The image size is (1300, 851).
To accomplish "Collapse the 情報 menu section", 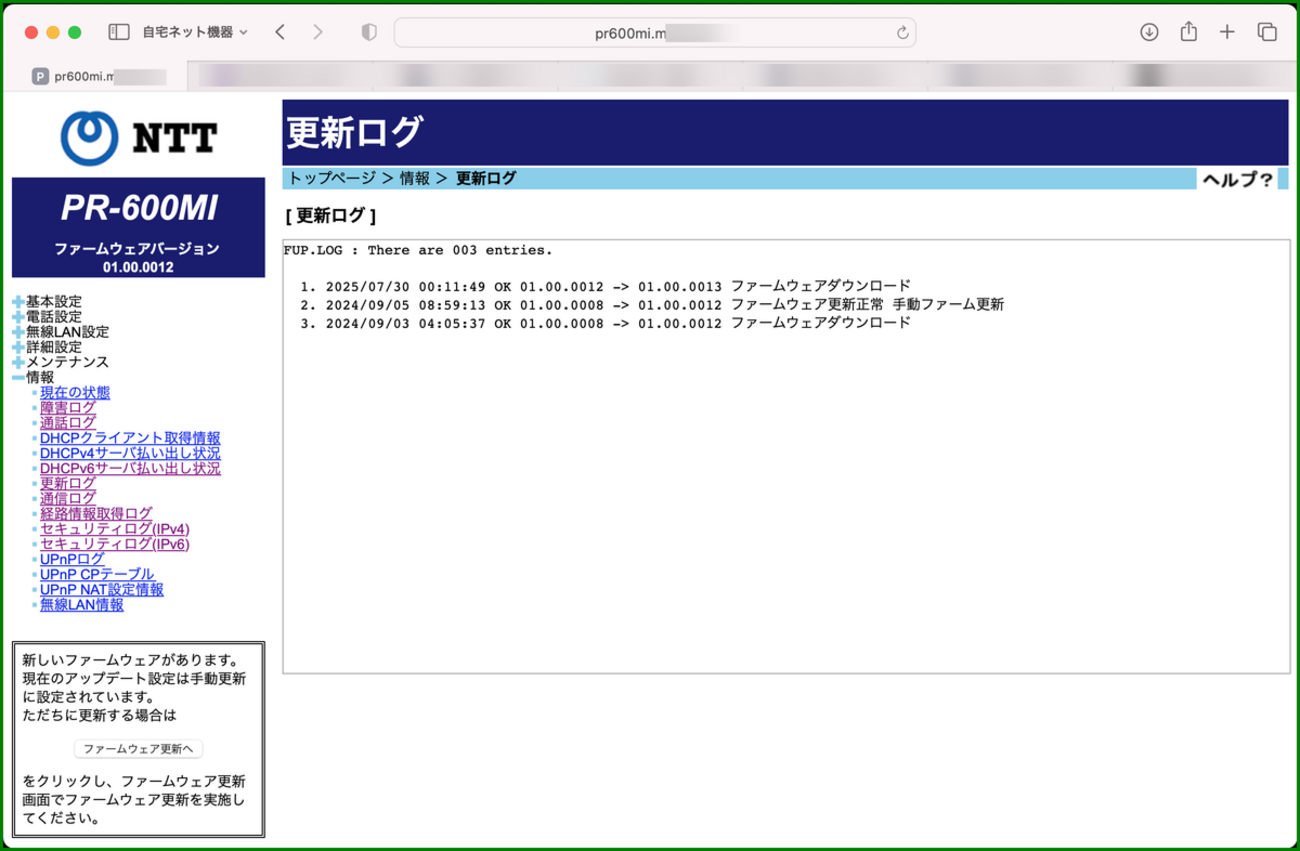I will [33, 377].
